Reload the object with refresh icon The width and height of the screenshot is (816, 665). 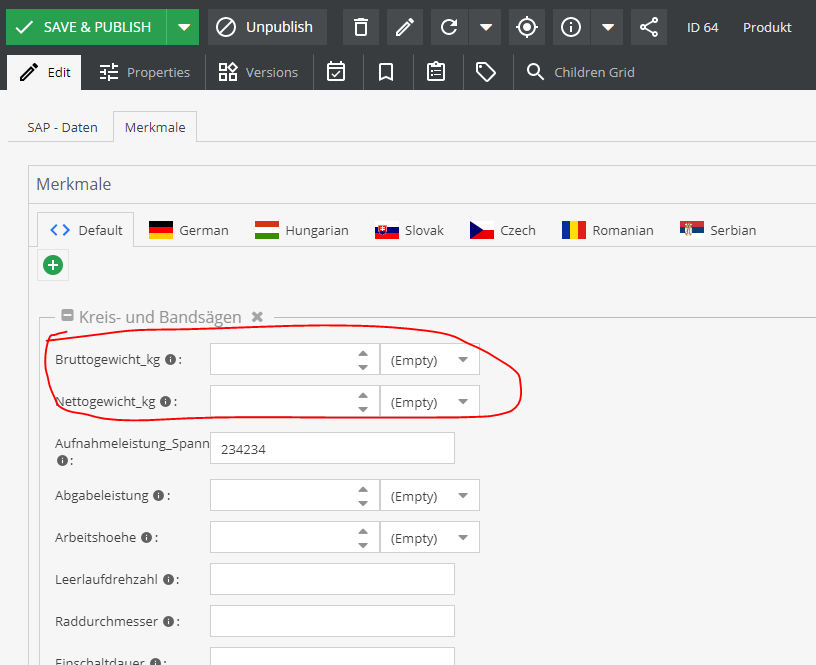tap(450, 27)
